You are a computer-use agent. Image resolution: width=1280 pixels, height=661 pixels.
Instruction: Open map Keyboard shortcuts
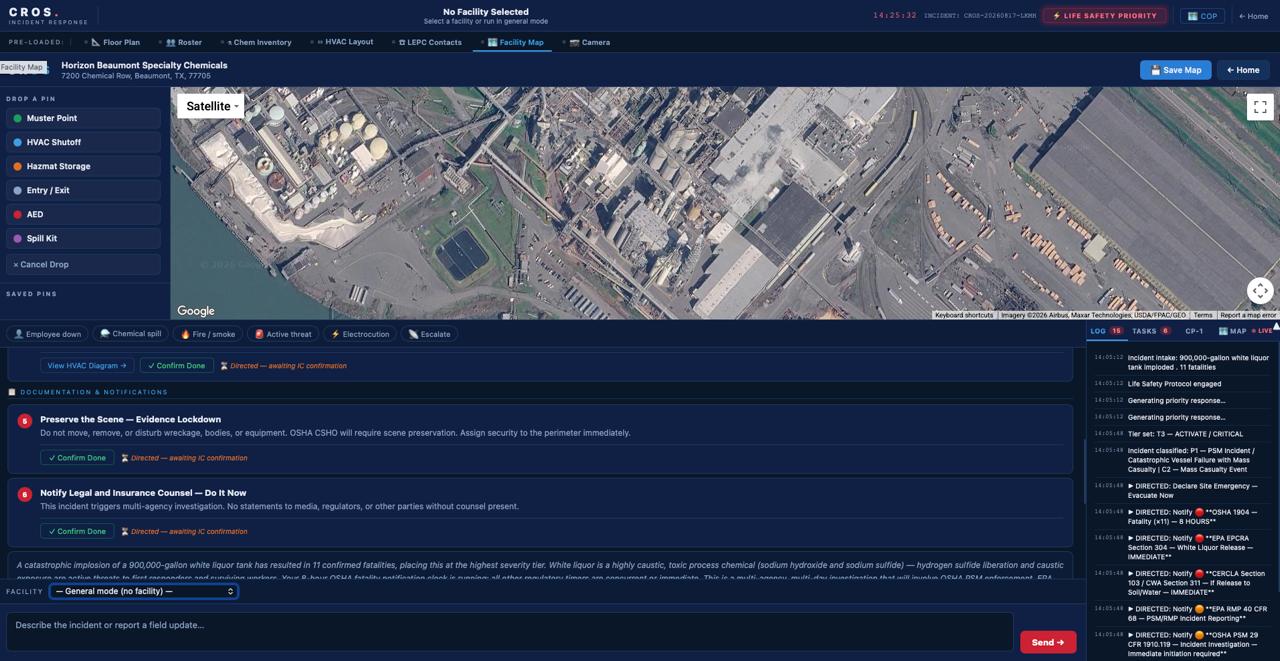(964, 315)
